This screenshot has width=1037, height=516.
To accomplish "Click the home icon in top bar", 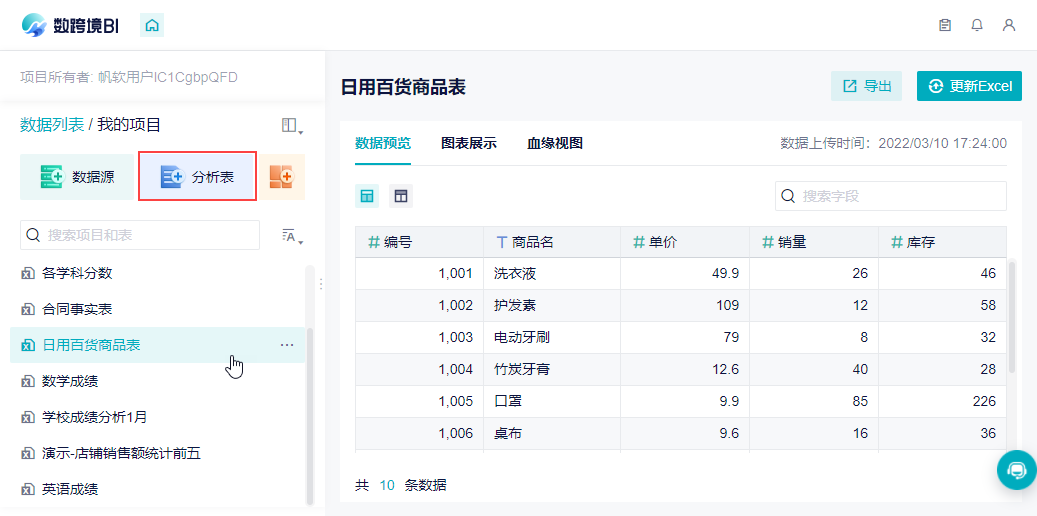I will tap(152, 26).
